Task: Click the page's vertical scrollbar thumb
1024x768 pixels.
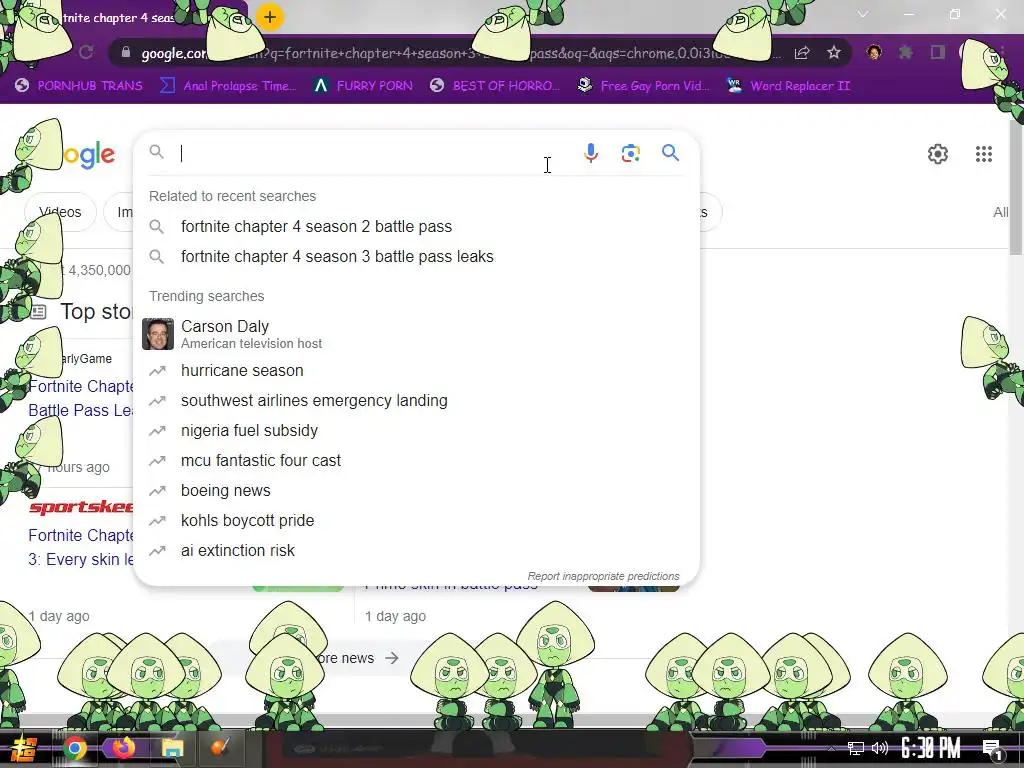Action: click(1016, 187)
